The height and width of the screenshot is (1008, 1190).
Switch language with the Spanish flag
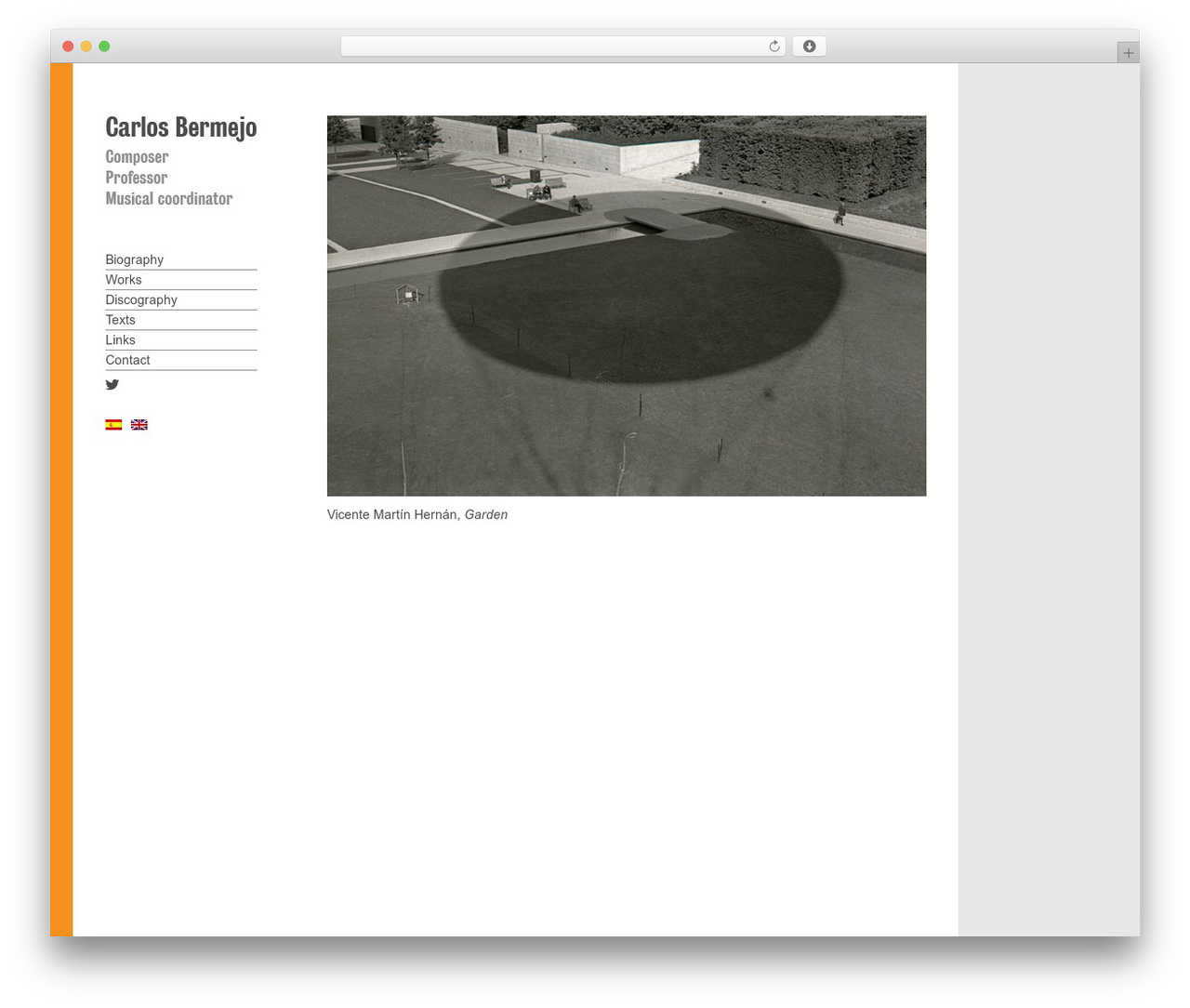(113, 425)
